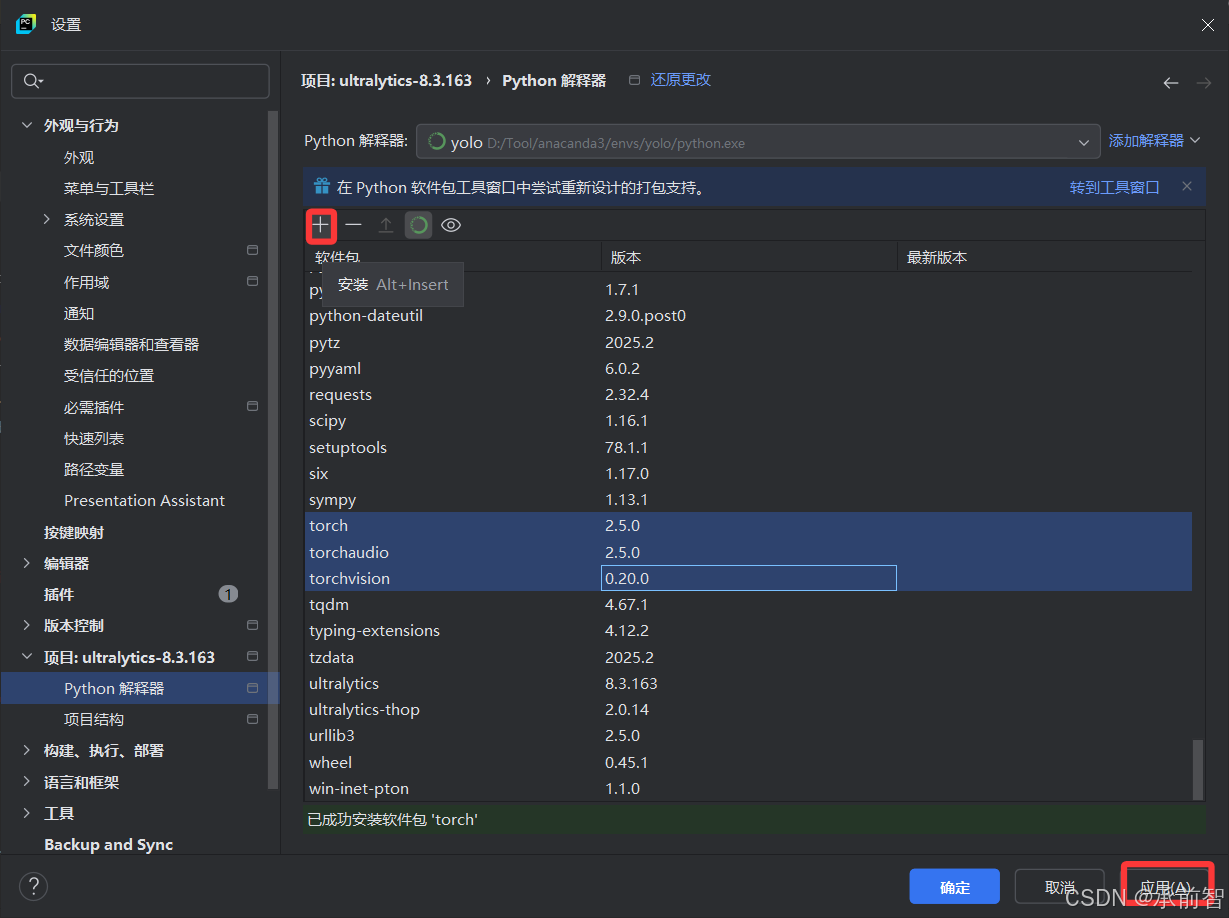Click the uninstall package minus icon

click(x=353, y=225)
